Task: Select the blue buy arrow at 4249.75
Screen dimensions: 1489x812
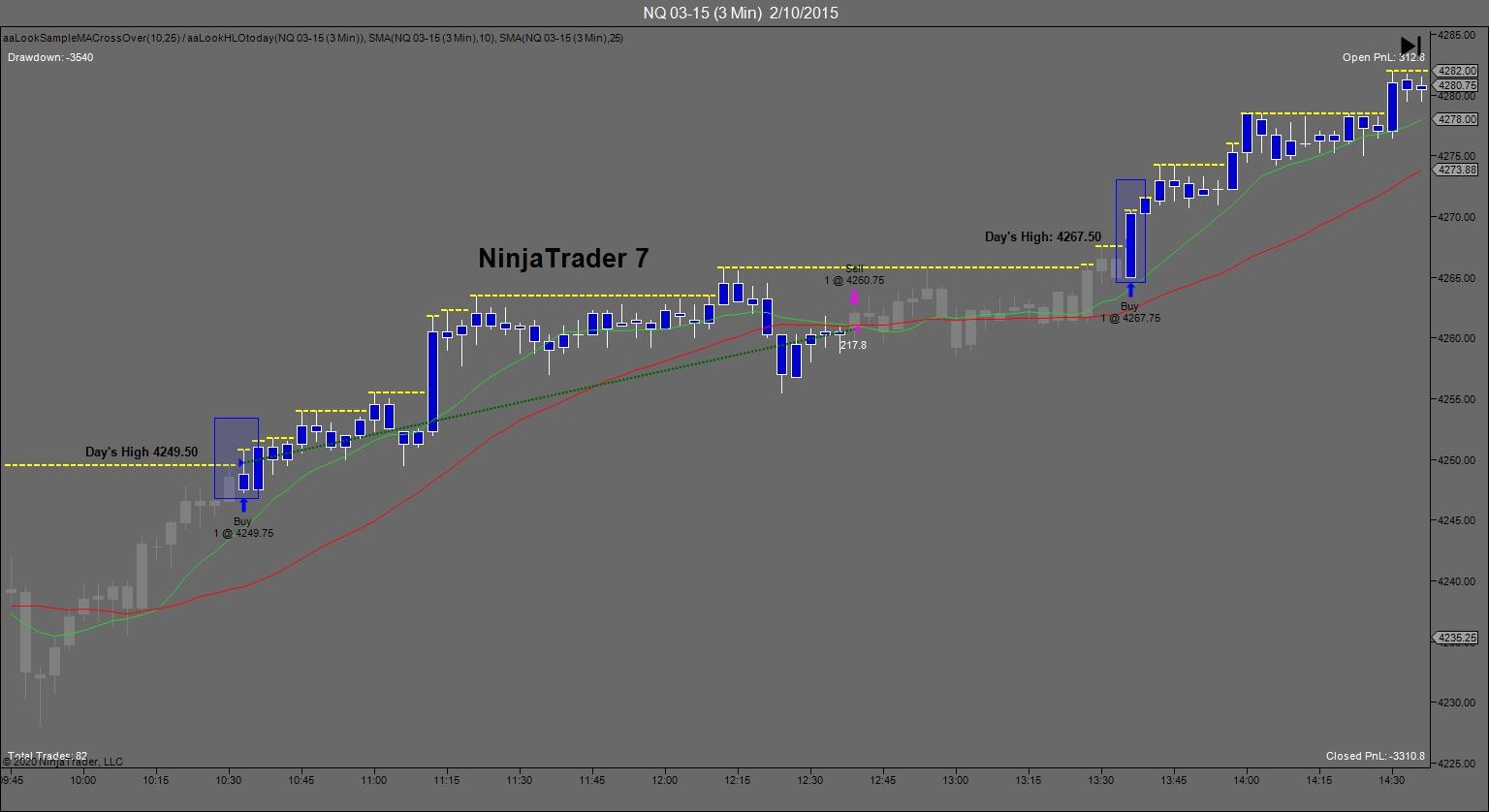Action: coord(243,505)
